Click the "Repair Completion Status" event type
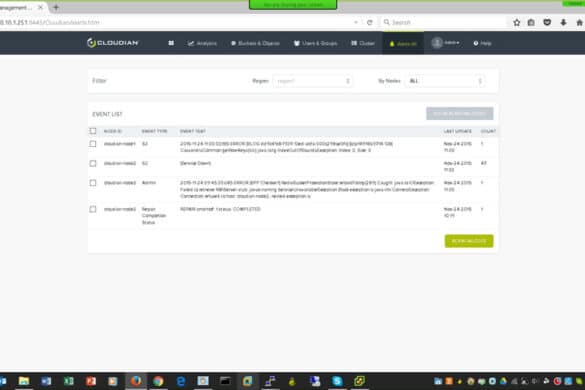 [x=154, y=216]
